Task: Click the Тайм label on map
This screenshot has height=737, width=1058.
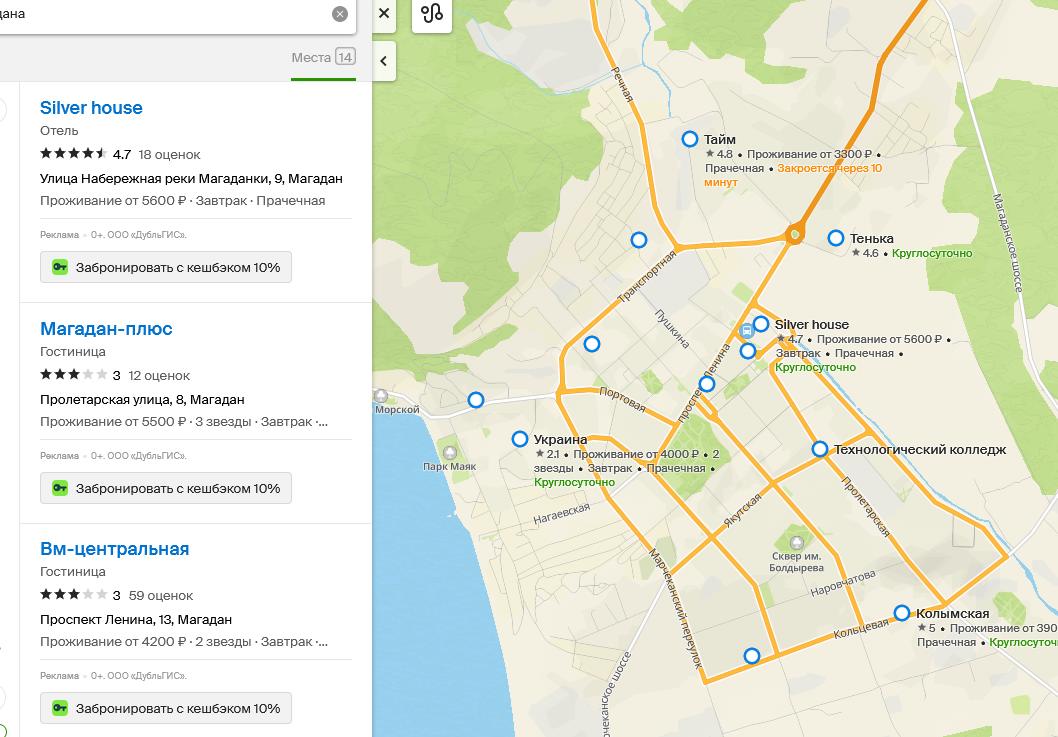Action: point(719,140)
